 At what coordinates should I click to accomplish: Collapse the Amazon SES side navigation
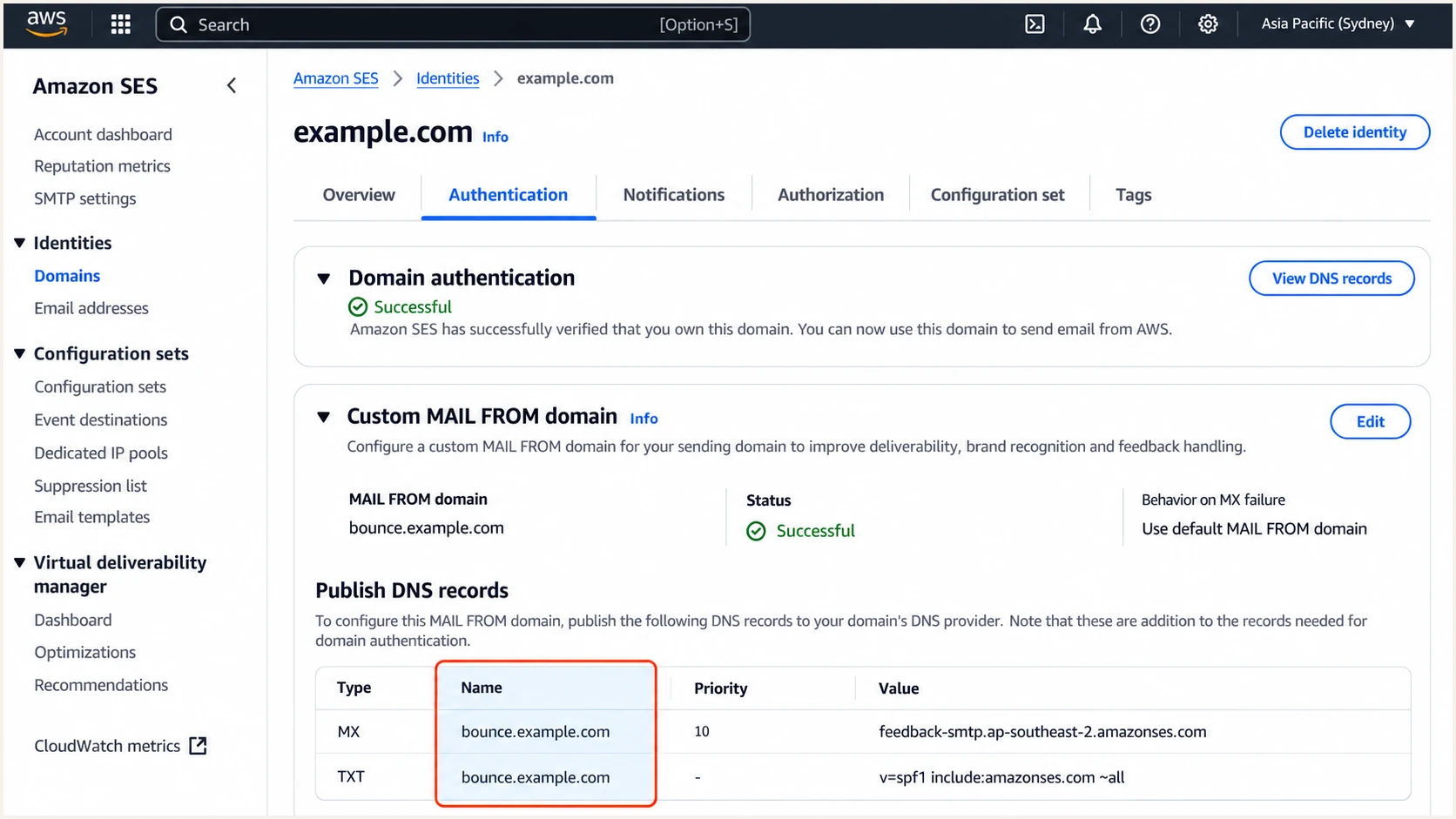tap(232, 85)
